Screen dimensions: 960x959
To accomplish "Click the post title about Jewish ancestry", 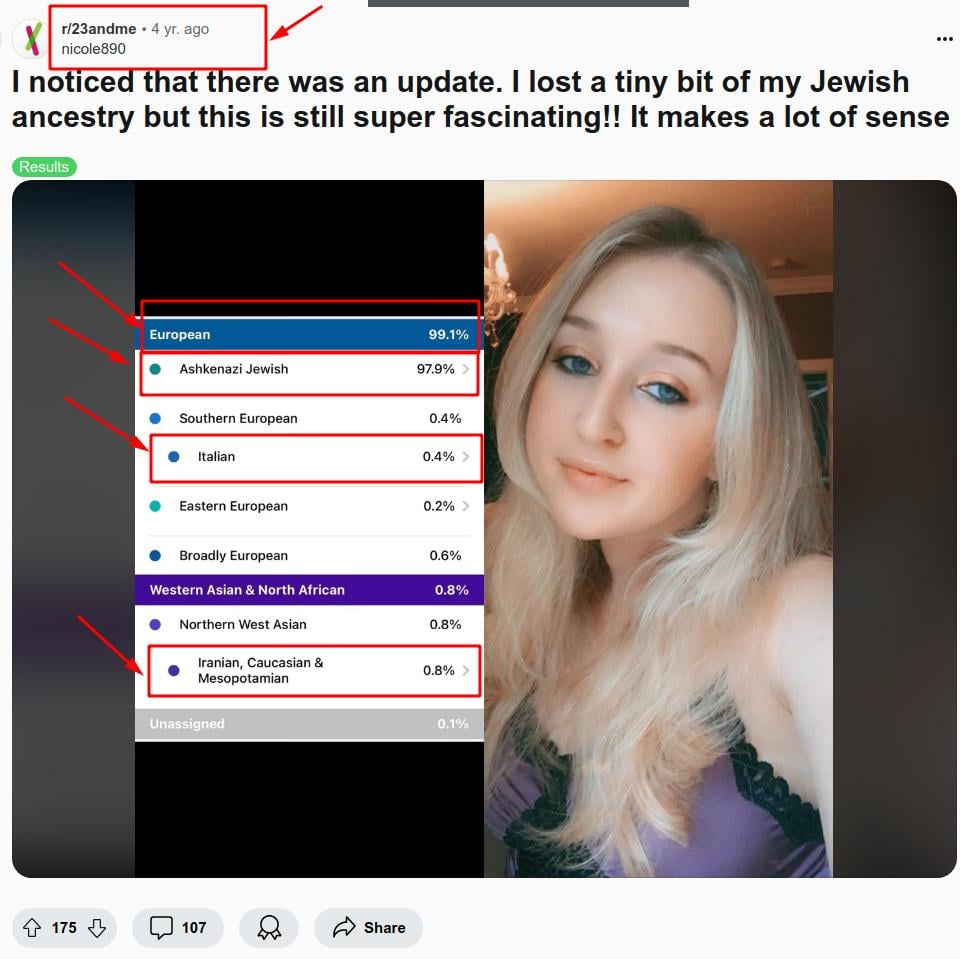I will [481, 100].
